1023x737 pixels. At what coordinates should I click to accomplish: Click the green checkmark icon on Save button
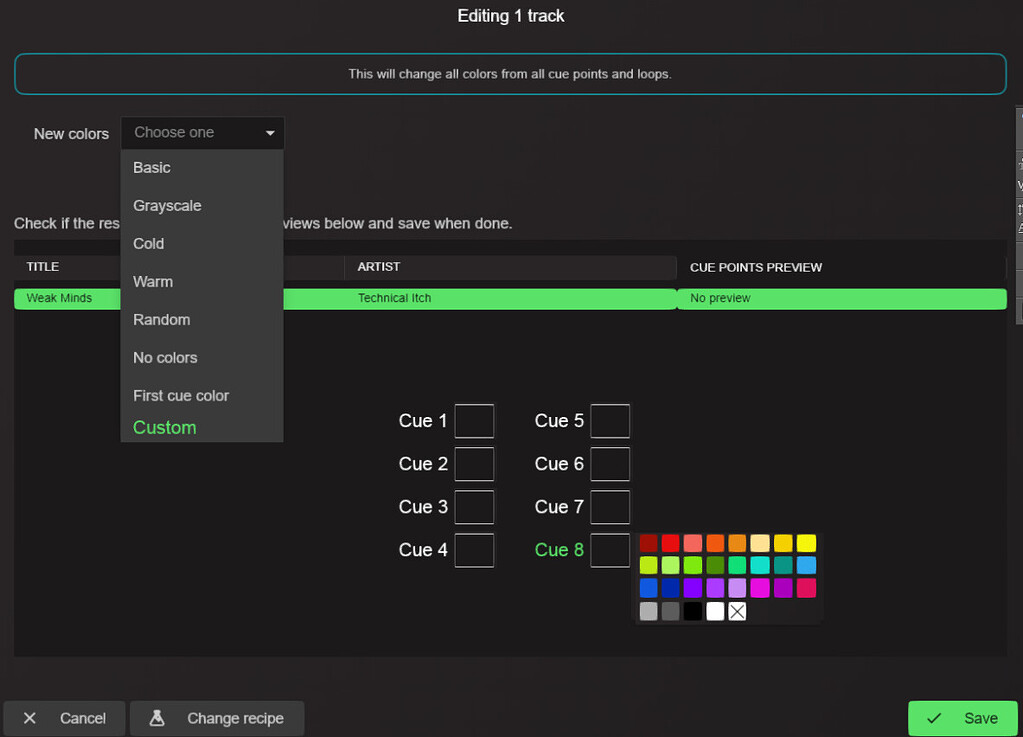point(935,718)
